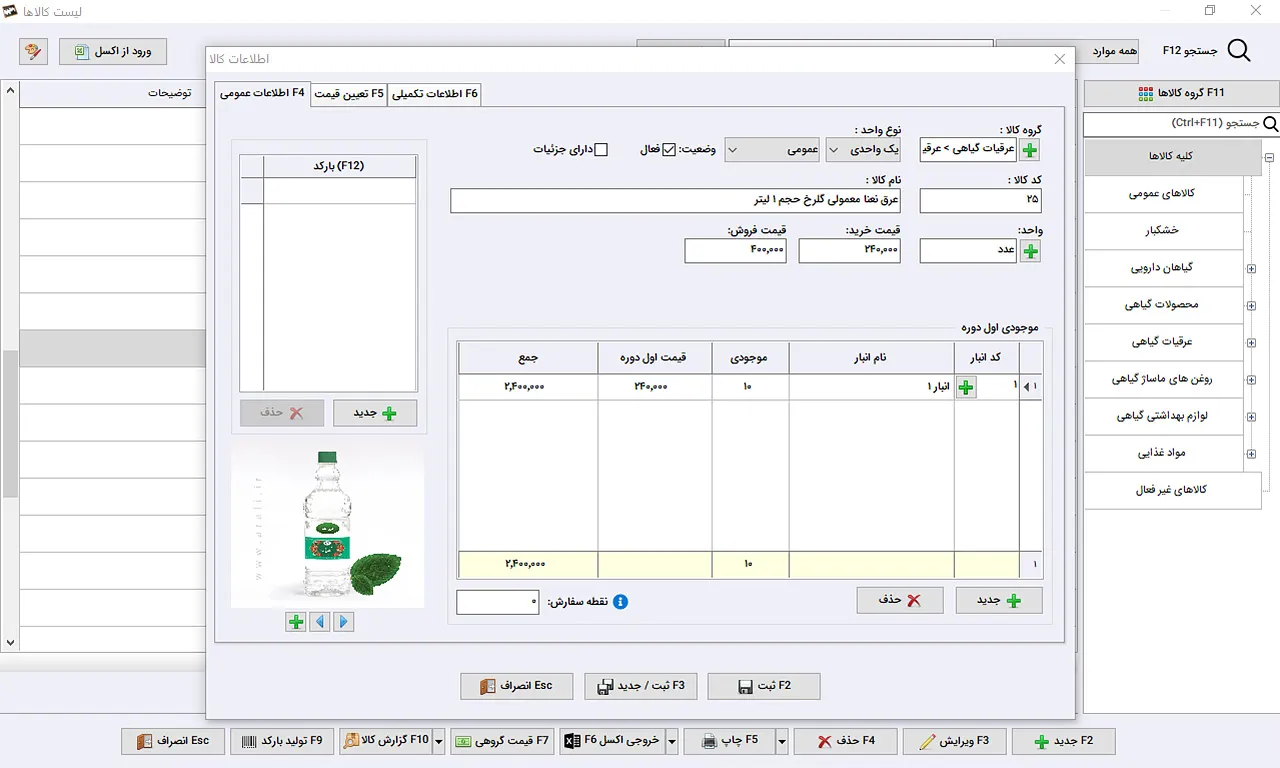The width and height of the screenshot is (1280, 768).
Task: Add a product image with the plus under the photo
Action: point(296,622)
